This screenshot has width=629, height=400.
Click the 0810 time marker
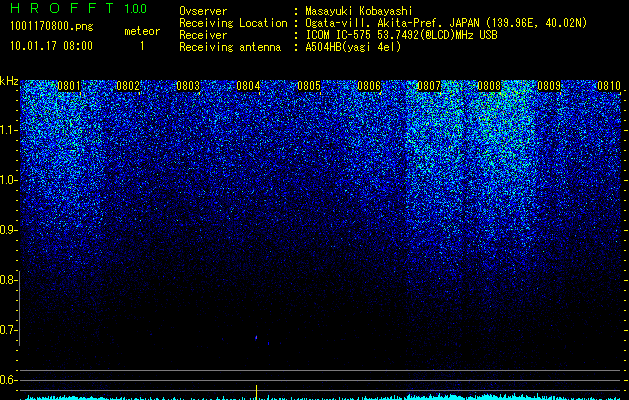(609, 86)
